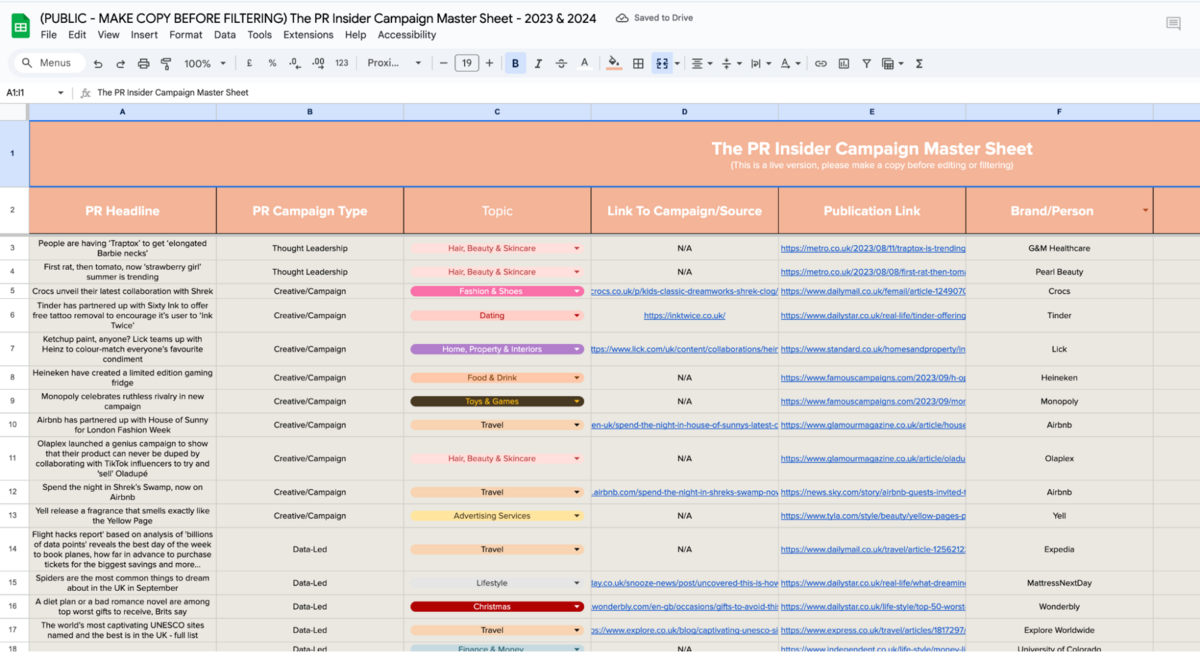Expand the Fashion & Shoes topic dropdown
Screen dimensions: 1200x652
point(577,292)
